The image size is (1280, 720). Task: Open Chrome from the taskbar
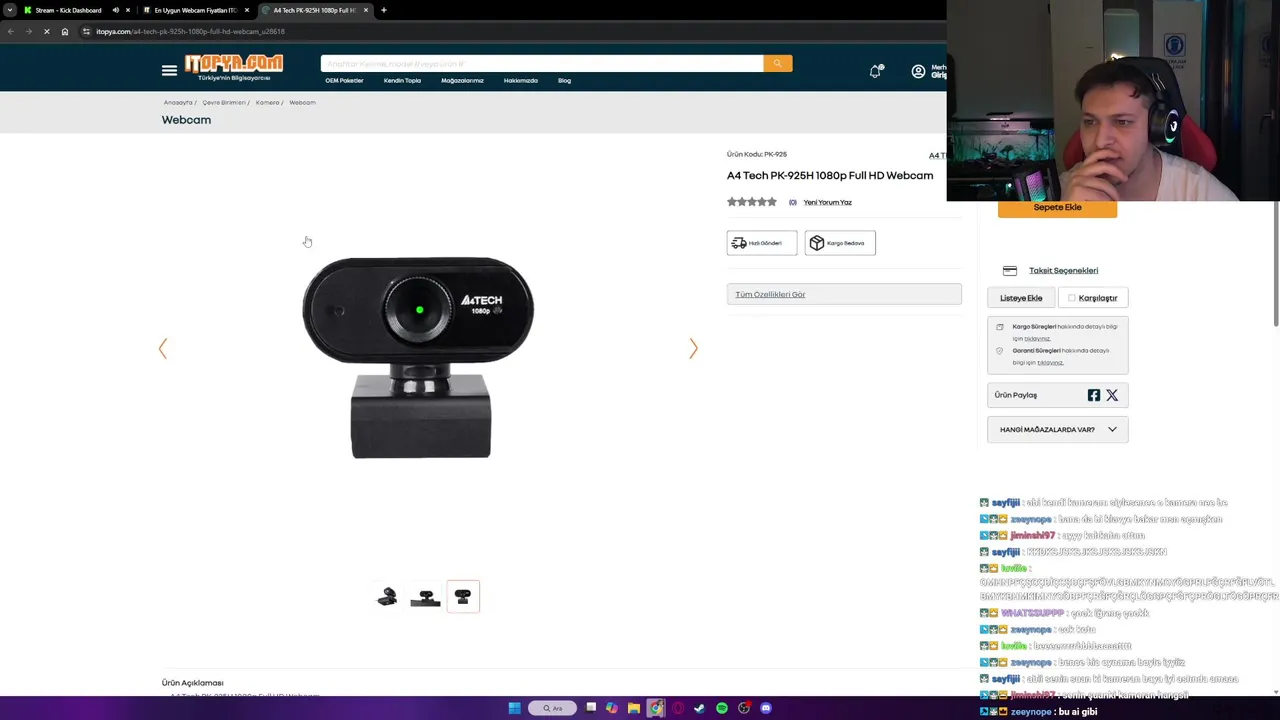coord(656,708)
